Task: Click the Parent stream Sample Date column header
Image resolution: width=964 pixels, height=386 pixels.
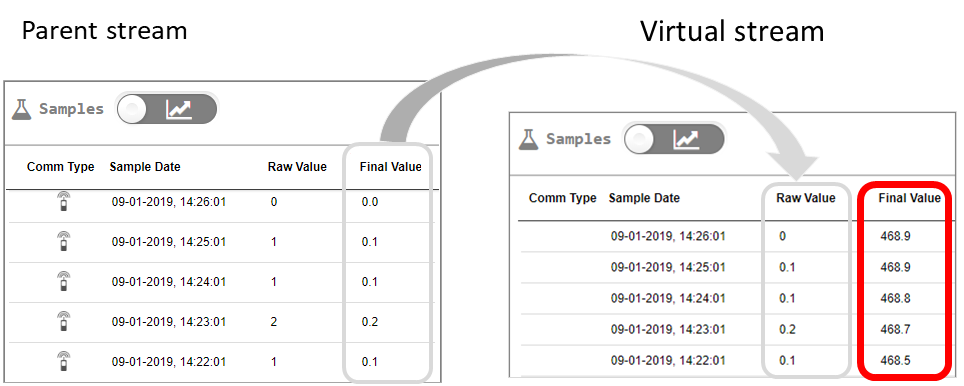Action: click(x=145, y=167)
